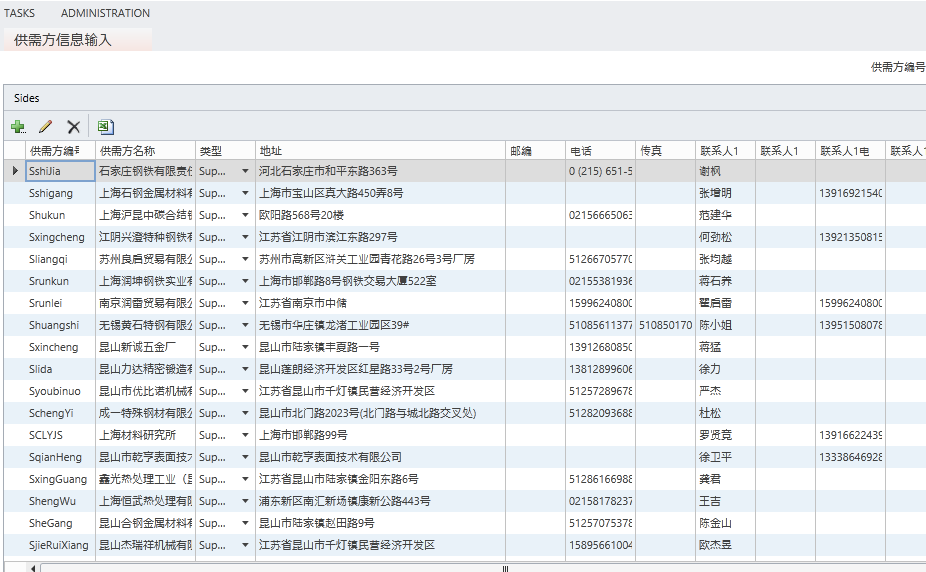Click the address cell 欧阳路568号20楼
Screen dimensions: 926x572
[380, 215]
